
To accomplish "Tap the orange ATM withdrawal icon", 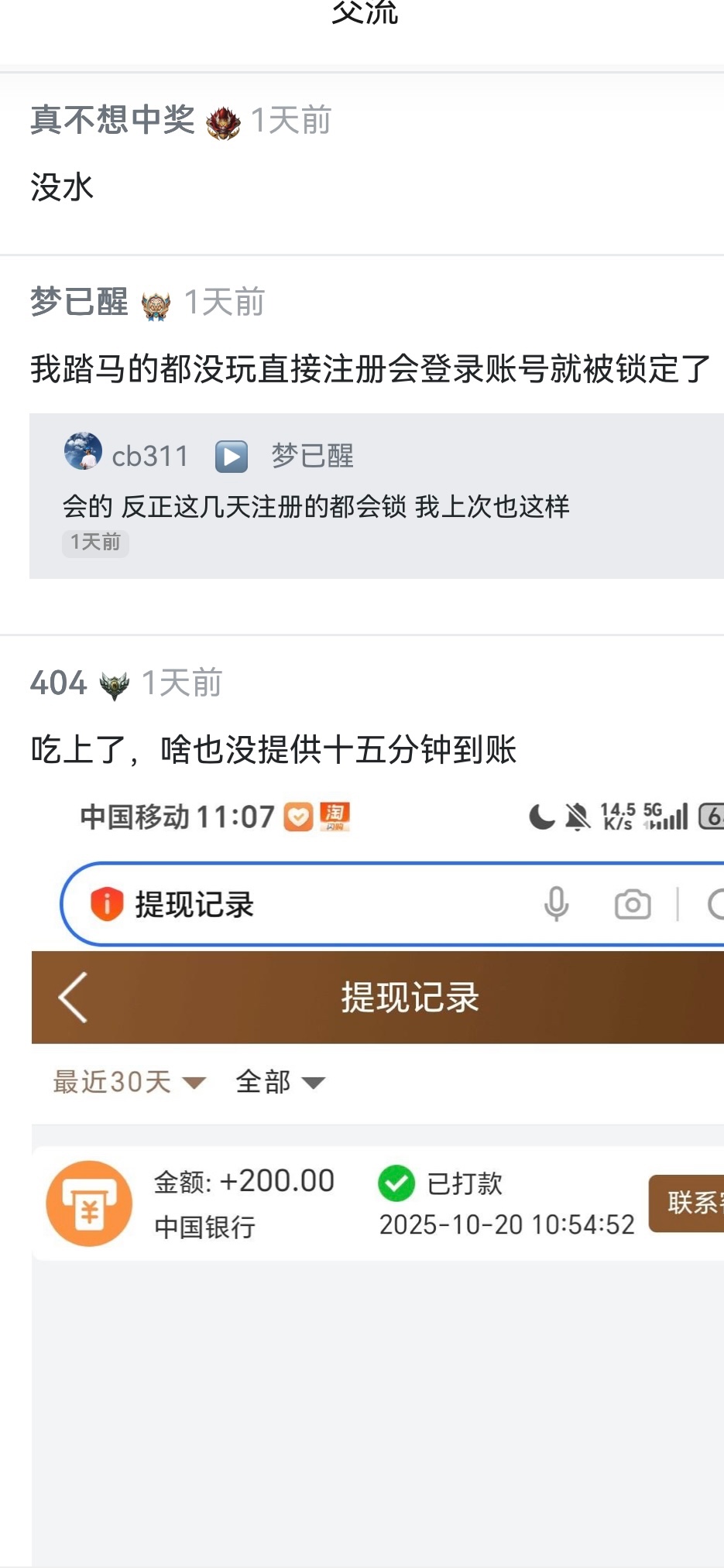I will tap(89, 1203).
